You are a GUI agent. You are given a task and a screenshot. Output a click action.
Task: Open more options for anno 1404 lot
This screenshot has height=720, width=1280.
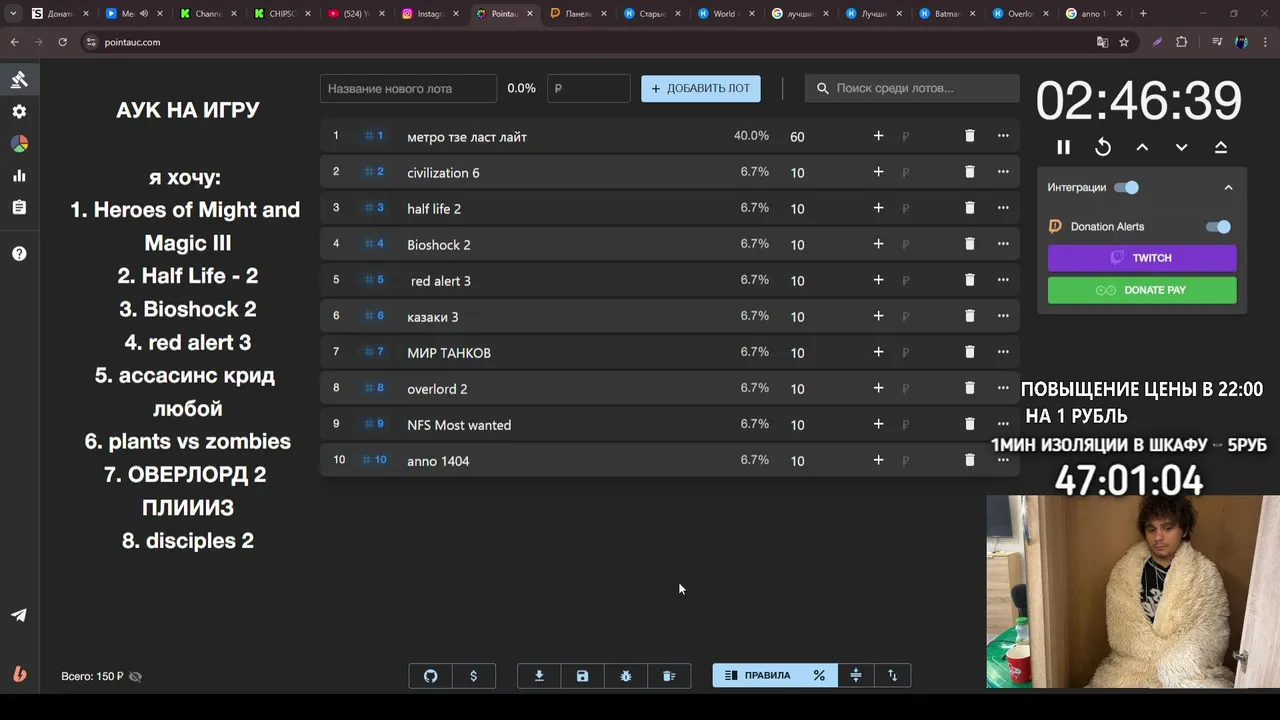pos(1003,460)
